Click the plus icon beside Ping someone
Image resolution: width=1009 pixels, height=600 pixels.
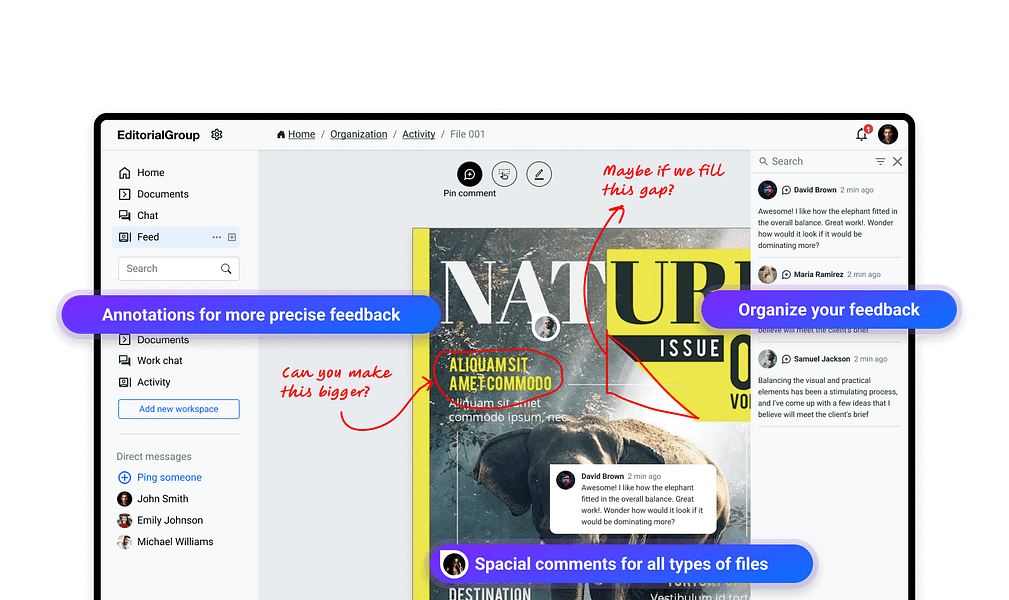click(x=125, y=477)
